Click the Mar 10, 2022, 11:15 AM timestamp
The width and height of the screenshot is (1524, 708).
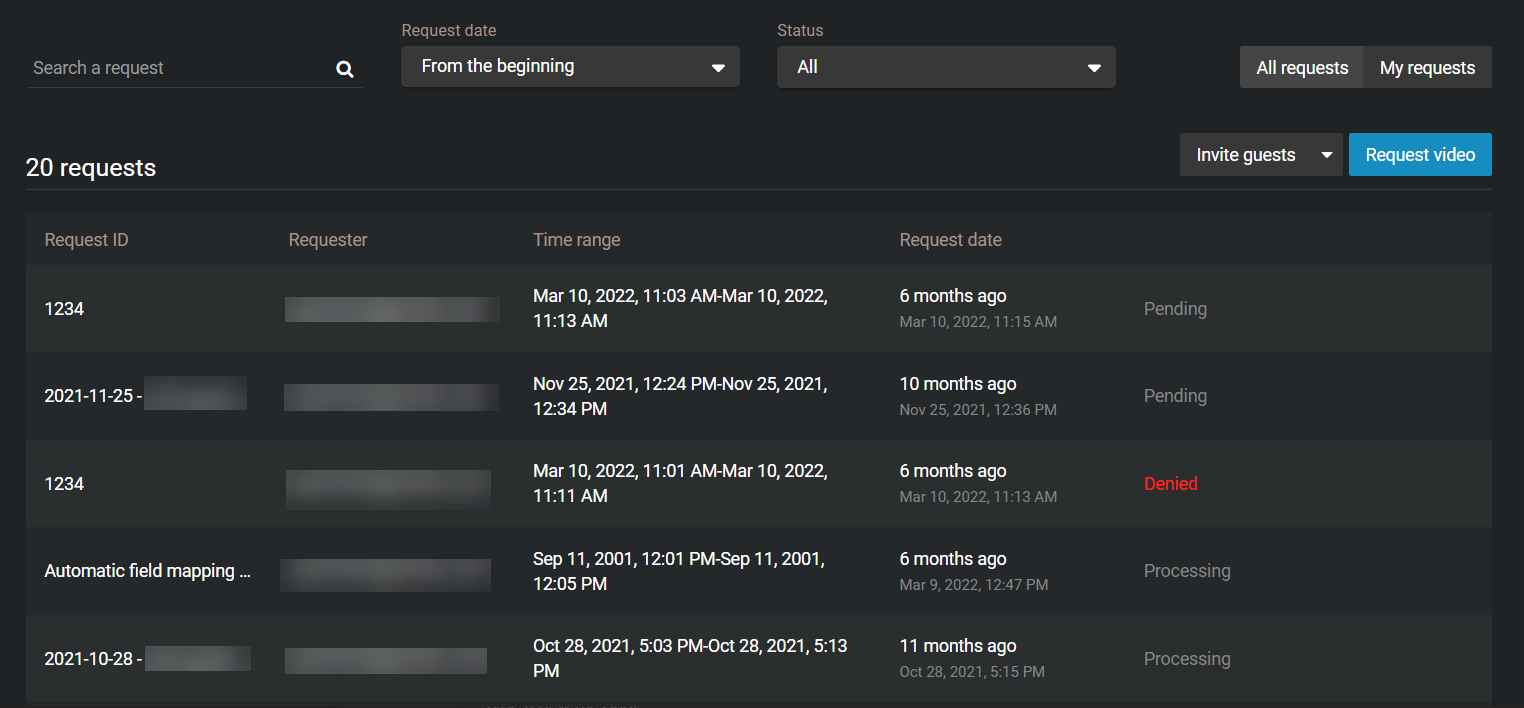pyautogui.click(x=978, y=322)
